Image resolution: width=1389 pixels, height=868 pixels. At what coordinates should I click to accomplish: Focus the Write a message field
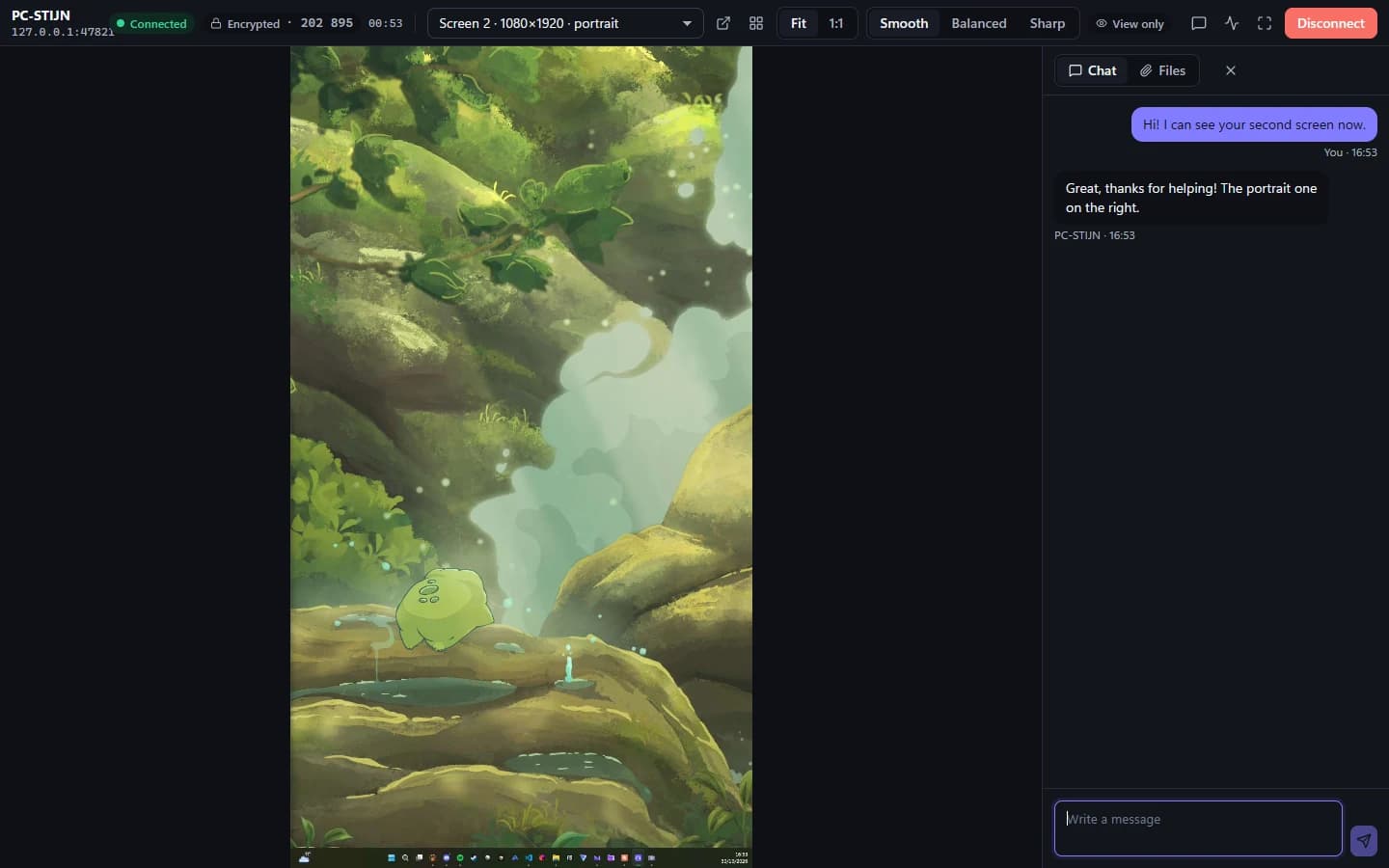[x=1198, y=828]
